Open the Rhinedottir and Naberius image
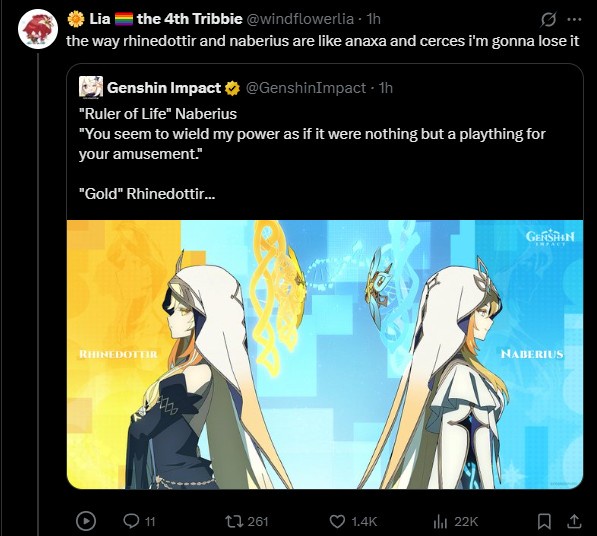The image size is (597, 536). tap(325, 354)
